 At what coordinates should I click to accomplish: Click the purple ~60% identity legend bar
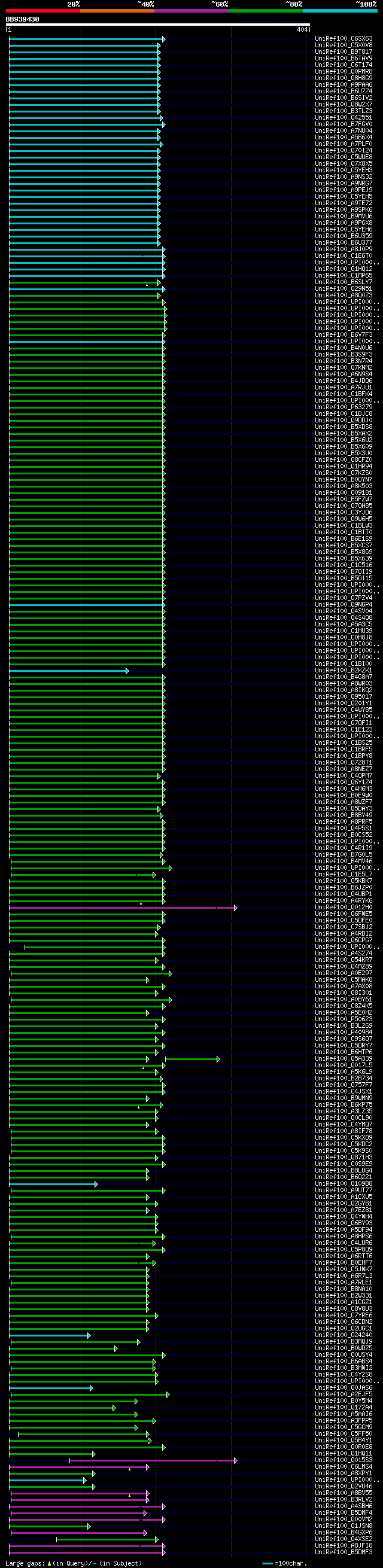191,11
